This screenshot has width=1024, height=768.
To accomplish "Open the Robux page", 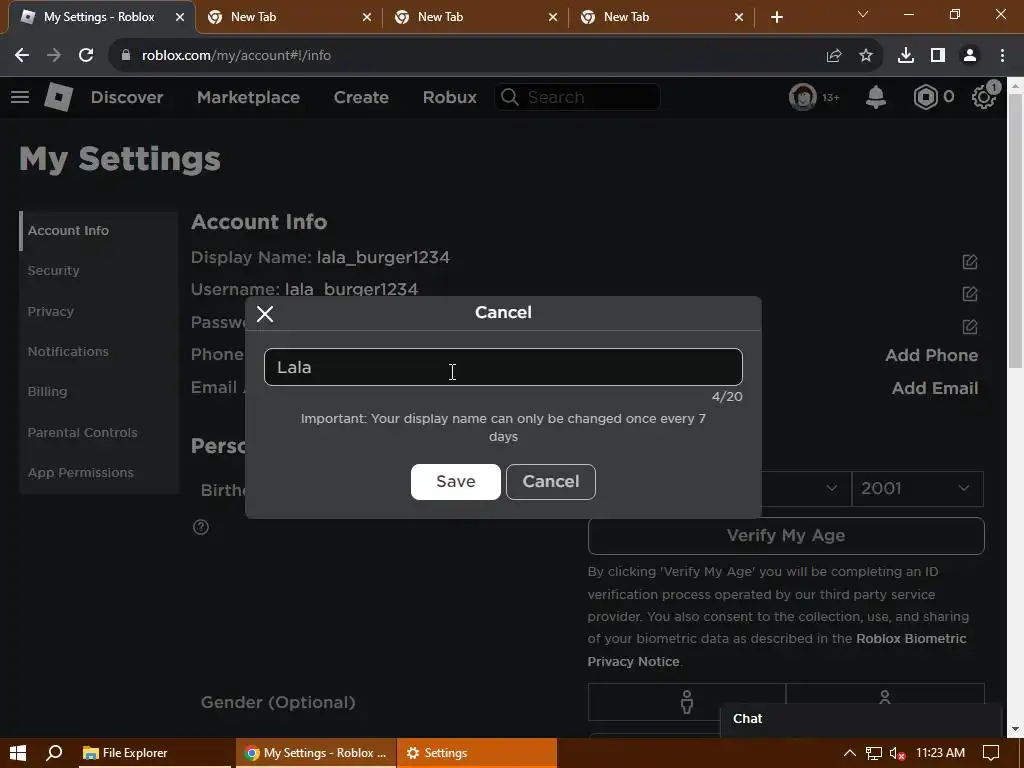I will coord(449,97).
